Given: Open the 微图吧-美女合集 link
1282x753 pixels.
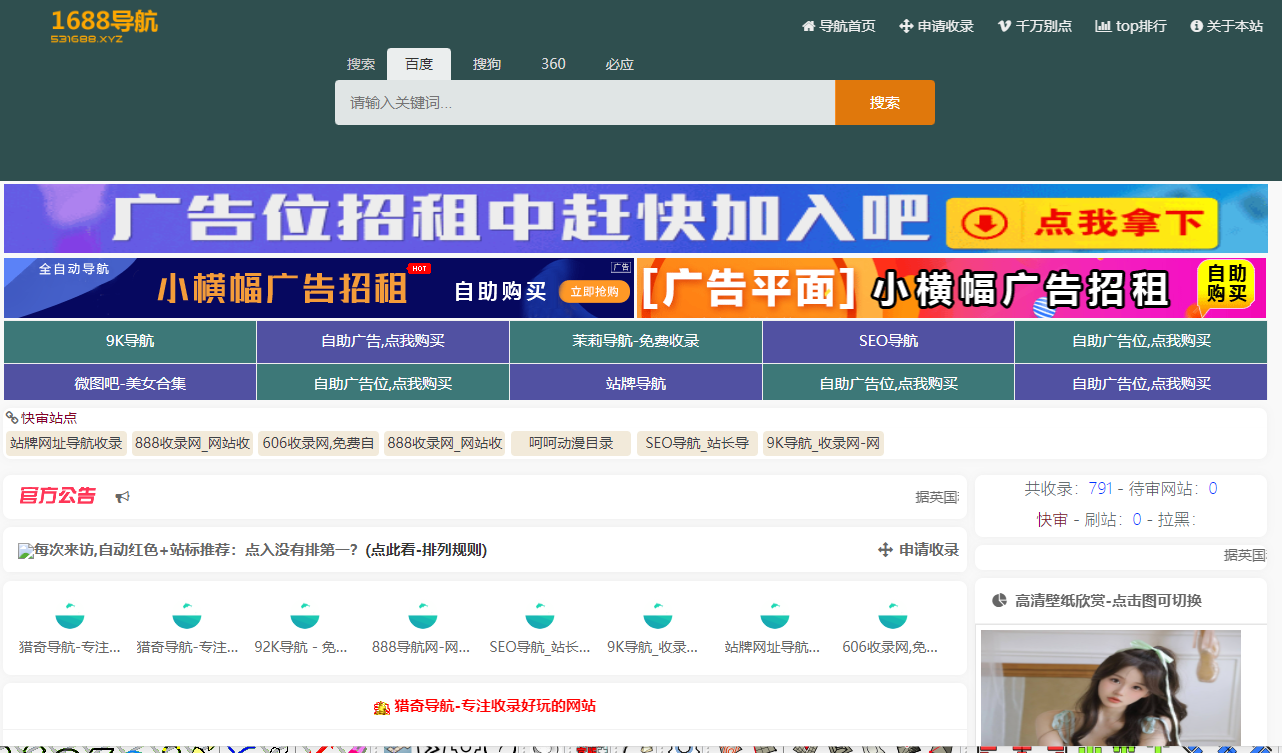Looking at the screenshot, I should point(130,383).
